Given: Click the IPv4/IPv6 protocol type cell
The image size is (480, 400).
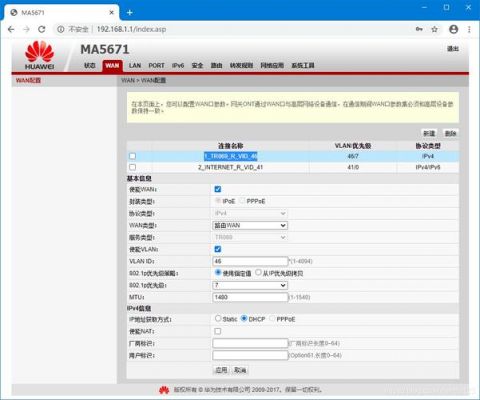Looking at the screenshot, I should (428, 167).
